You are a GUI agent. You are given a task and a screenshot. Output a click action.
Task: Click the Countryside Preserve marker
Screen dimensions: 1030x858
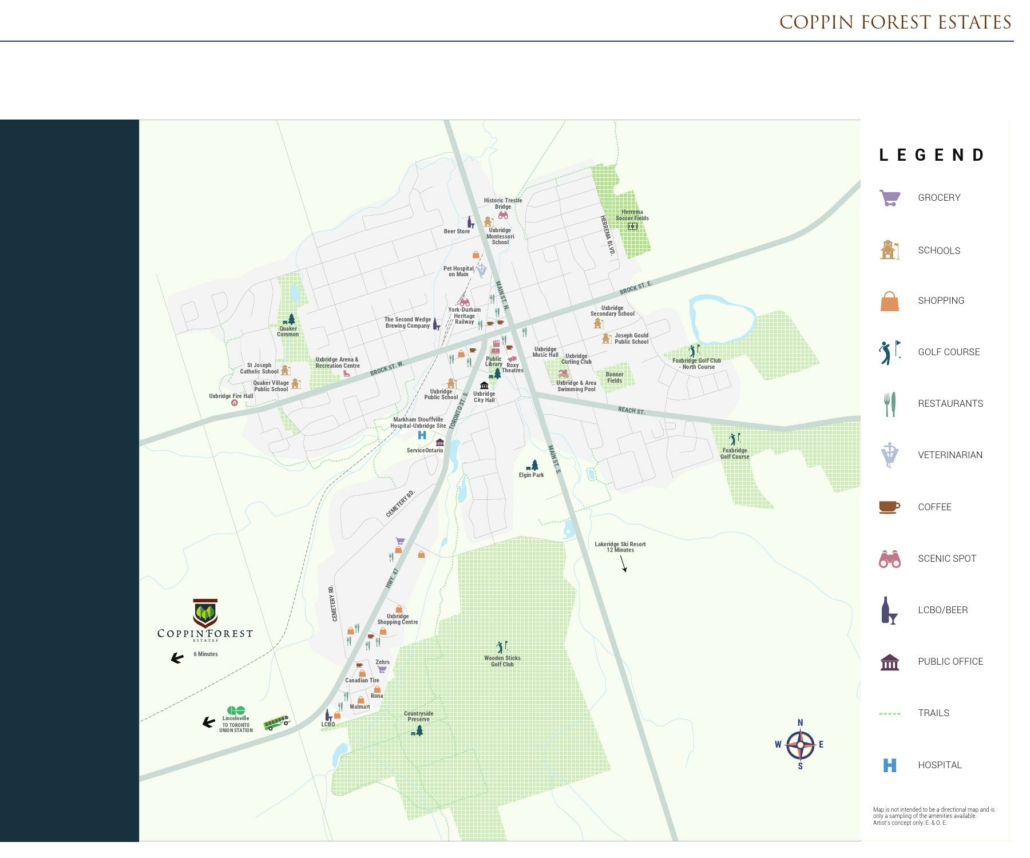[418, 730]
